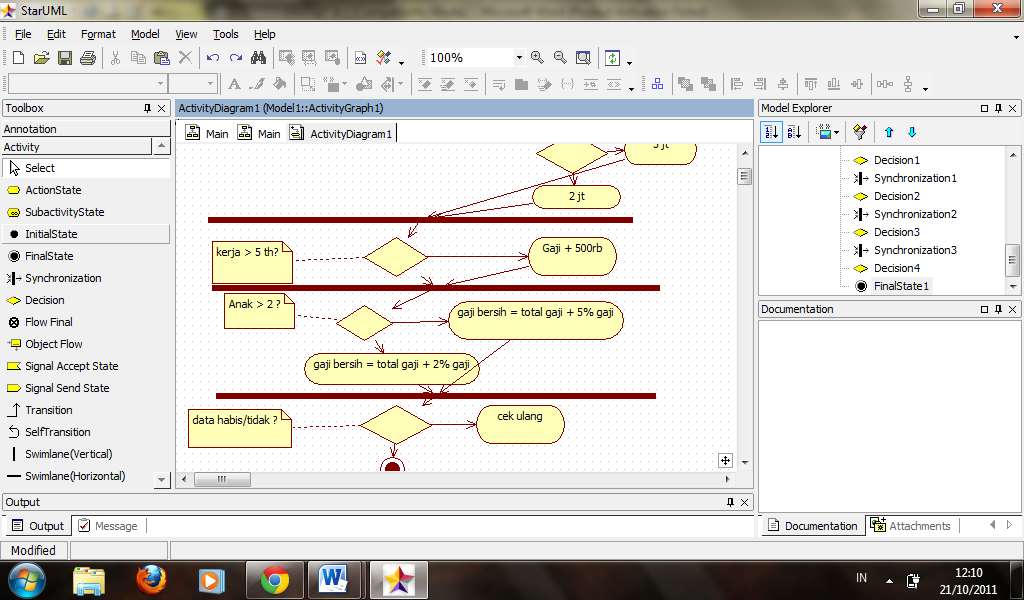Open the File menu

click(23, 34)
